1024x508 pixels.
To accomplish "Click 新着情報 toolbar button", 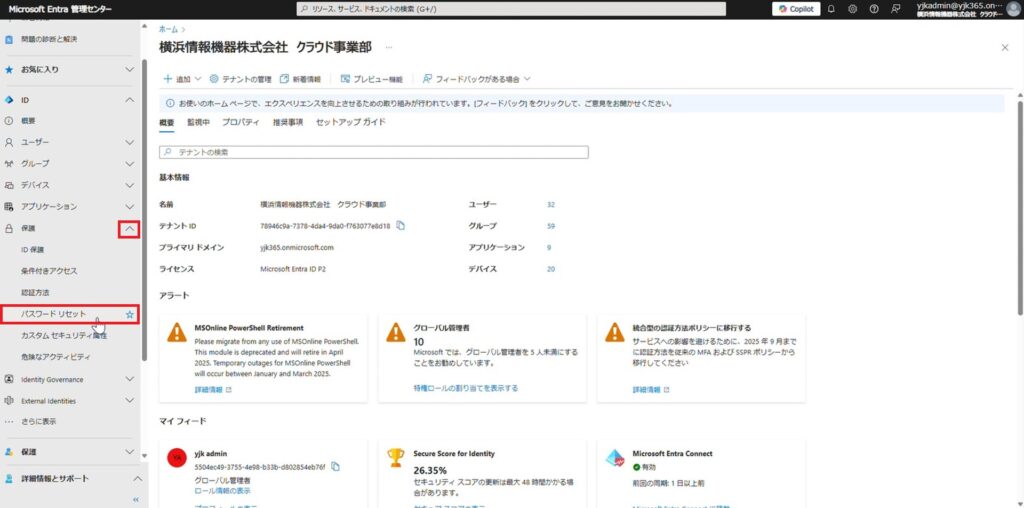I will (300, 79).
